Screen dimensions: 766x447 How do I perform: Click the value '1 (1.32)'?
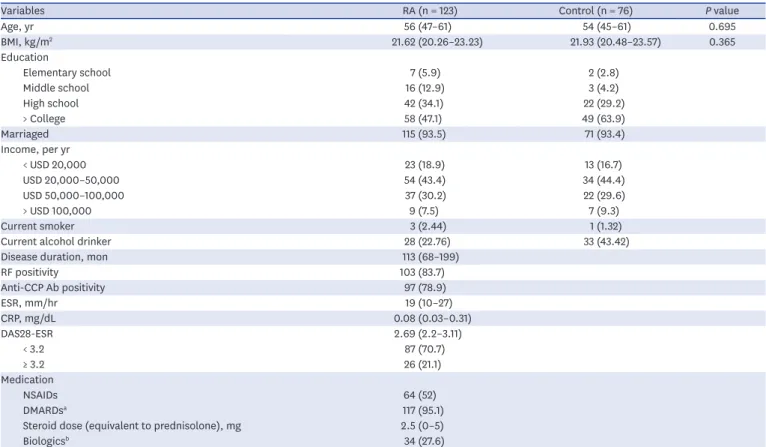[605, 226]
